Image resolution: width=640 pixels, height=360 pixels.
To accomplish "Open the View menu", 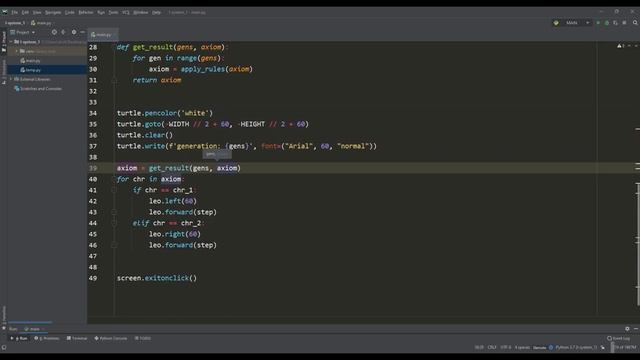I will [x=37, y=12].
